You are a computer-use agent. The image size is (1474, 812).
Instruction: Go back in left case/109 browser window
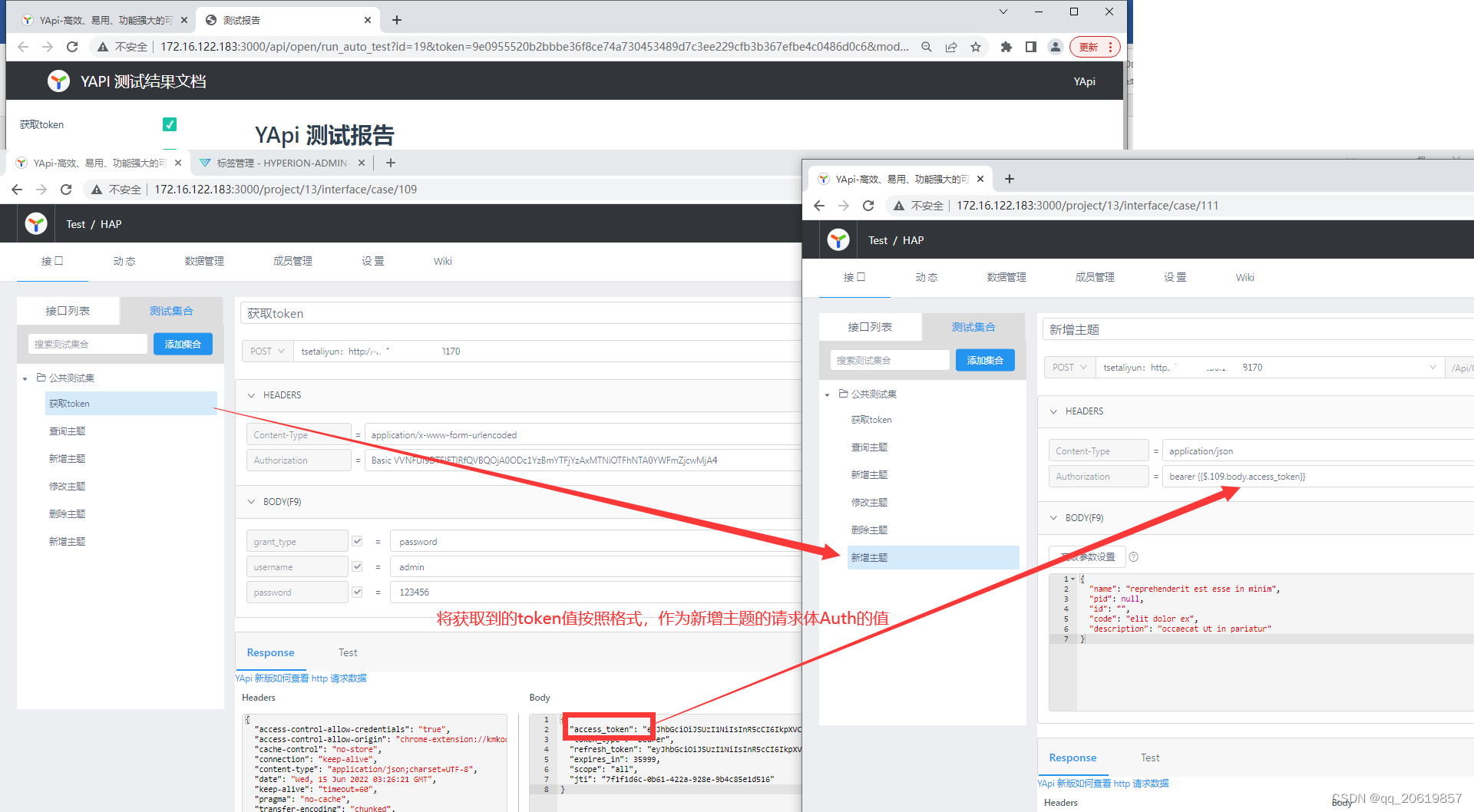17,190
